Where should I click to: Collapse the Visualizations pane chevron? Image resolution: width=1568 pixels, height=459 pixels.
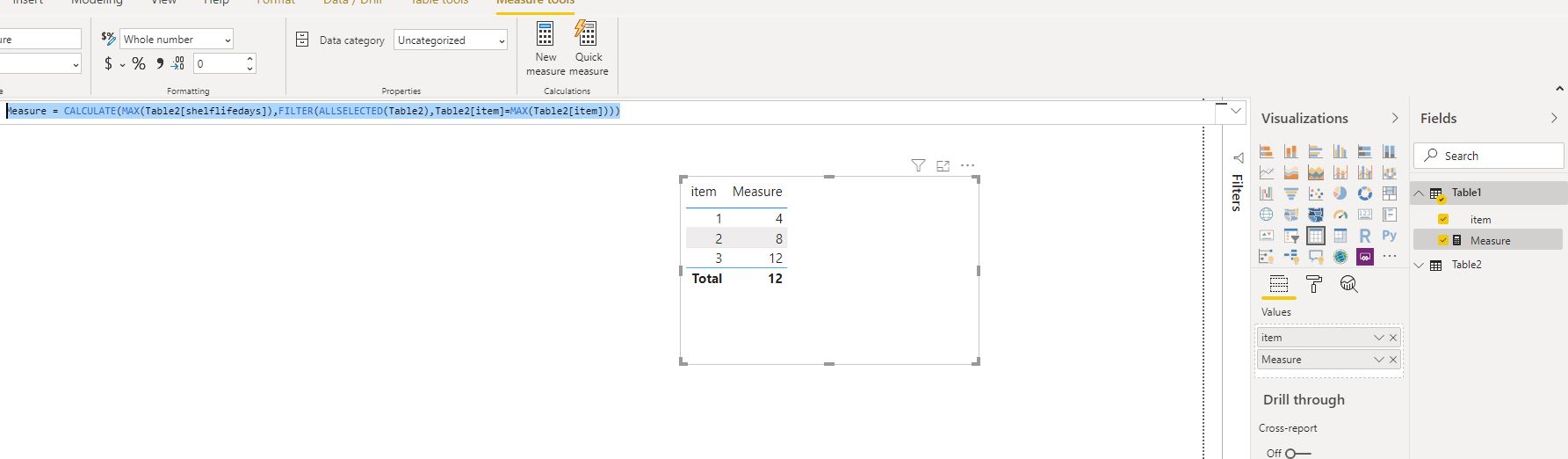1395,118
